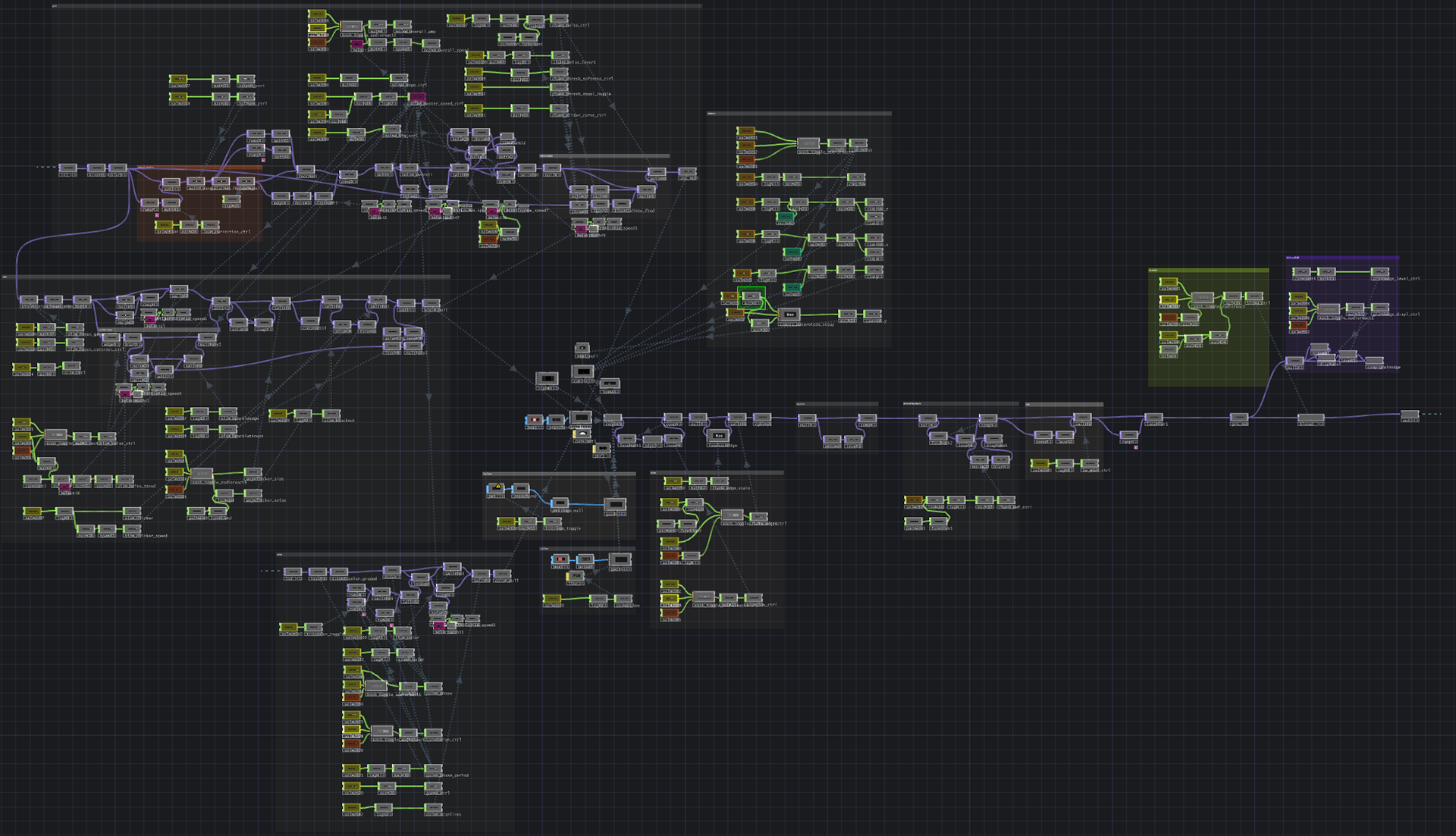Select the 'Box' node under the main purple chain
The width and height of the screenshot is (1456, 836).
(x=718, y=435)
